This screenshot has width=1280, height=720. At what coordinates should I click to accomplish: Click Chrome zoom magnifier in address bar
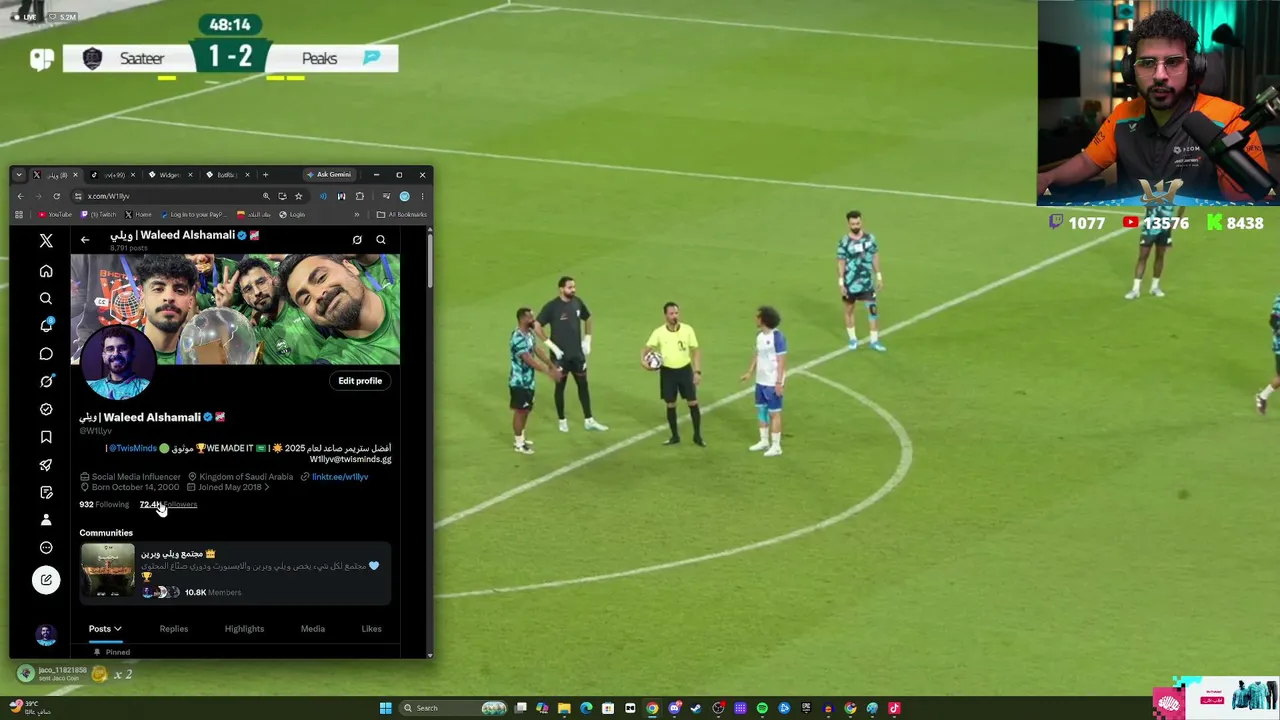pos(266,196)
